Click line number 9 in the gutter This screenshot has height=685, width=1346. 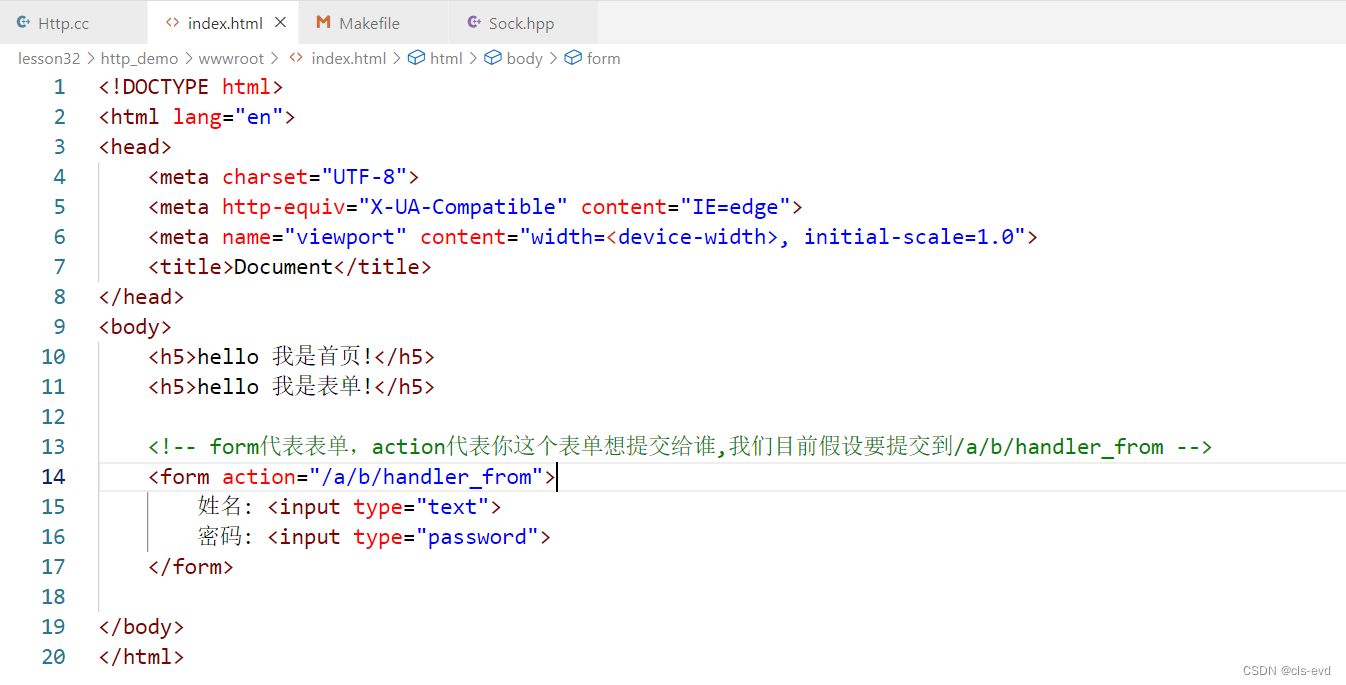[x=59, y=327]
